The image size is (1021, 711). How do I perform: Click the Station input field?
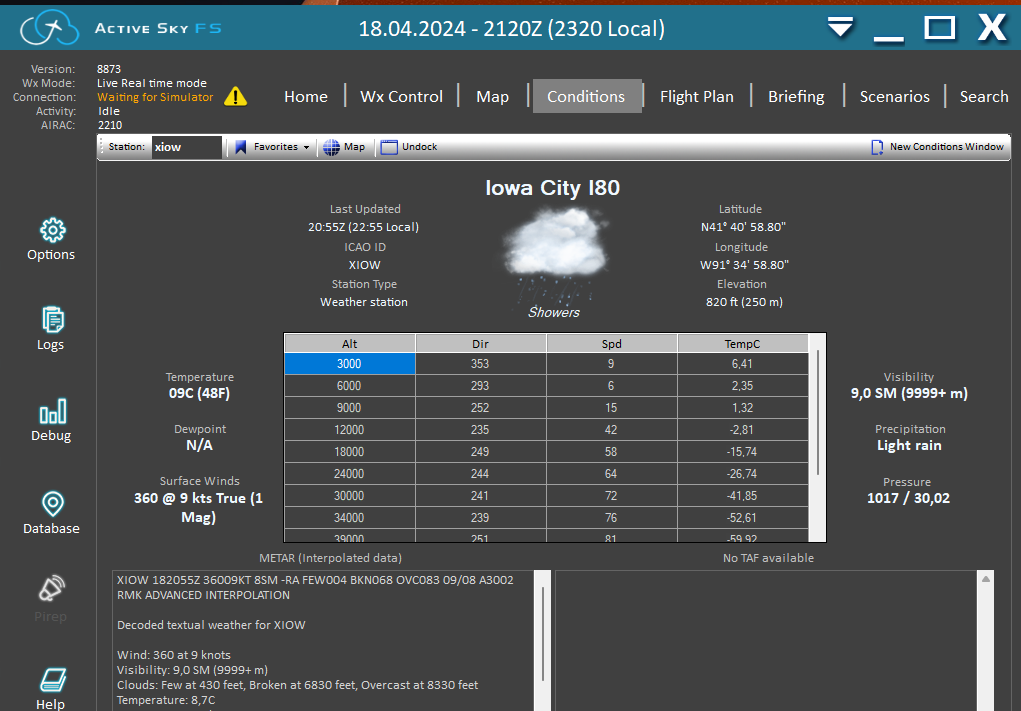pos(186,146)
